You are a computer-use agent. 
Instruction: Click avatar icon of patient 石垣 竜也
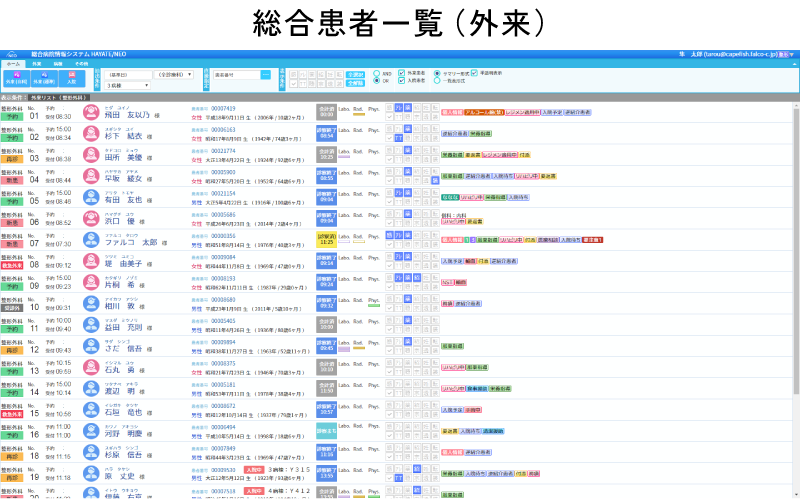pyautogui.click(x=91, y=410)
